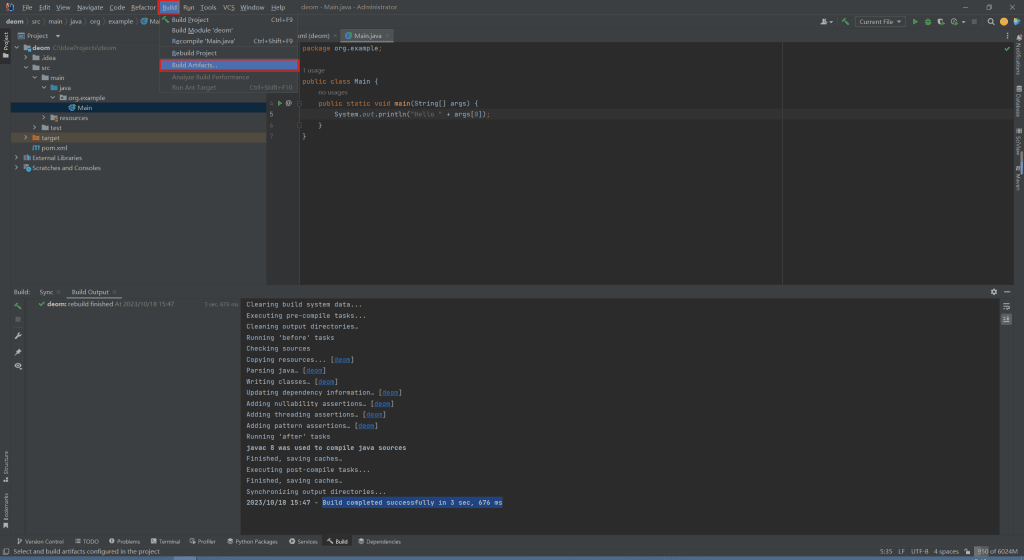
Task: Expand the External Libraries node
Action: (16, 158)
